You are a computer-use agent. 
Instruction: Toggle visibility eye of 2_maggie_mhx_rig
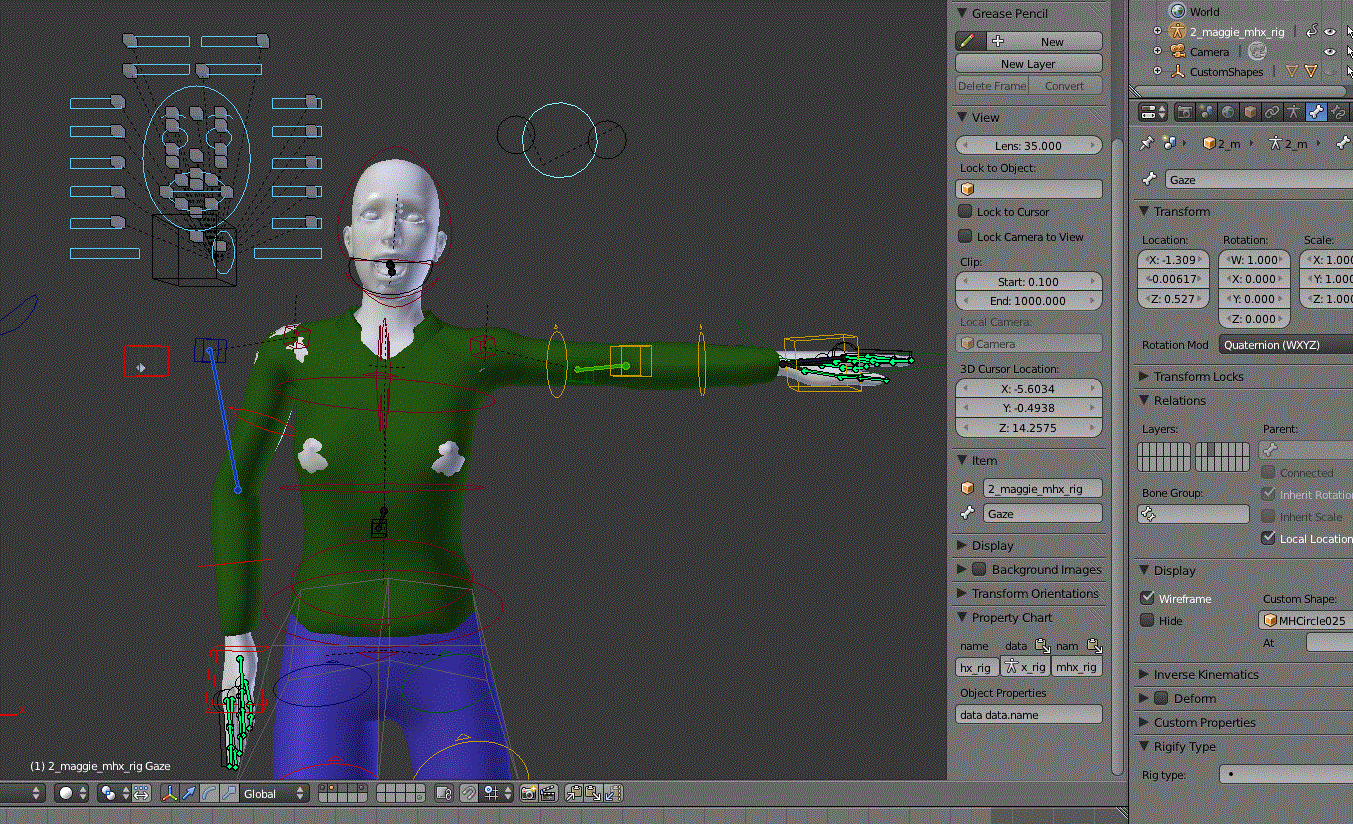click(x=1330, y=31)
